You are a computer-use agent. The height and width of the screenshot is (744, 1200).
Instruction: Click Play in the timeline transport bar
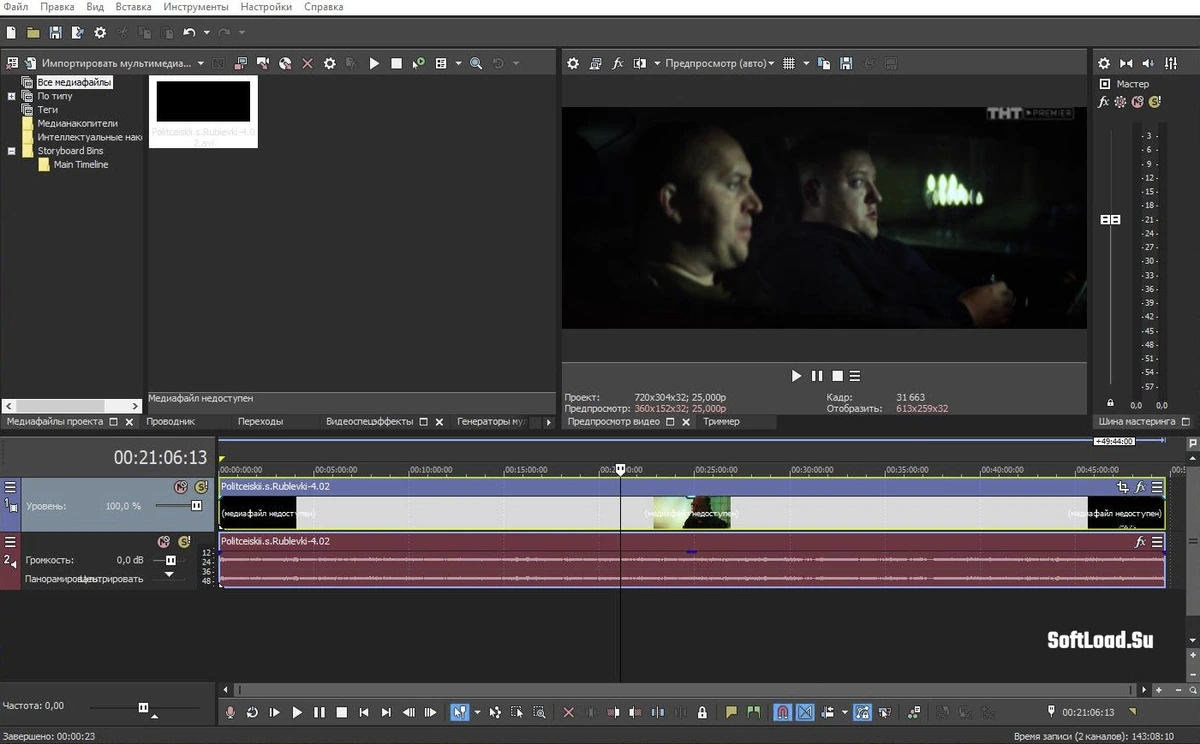click(x=297, y=712)
